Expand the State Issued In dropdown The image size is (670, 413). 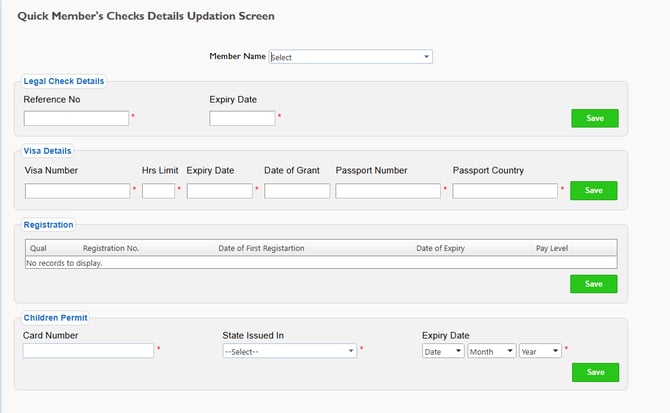click(x=290, y=351)
